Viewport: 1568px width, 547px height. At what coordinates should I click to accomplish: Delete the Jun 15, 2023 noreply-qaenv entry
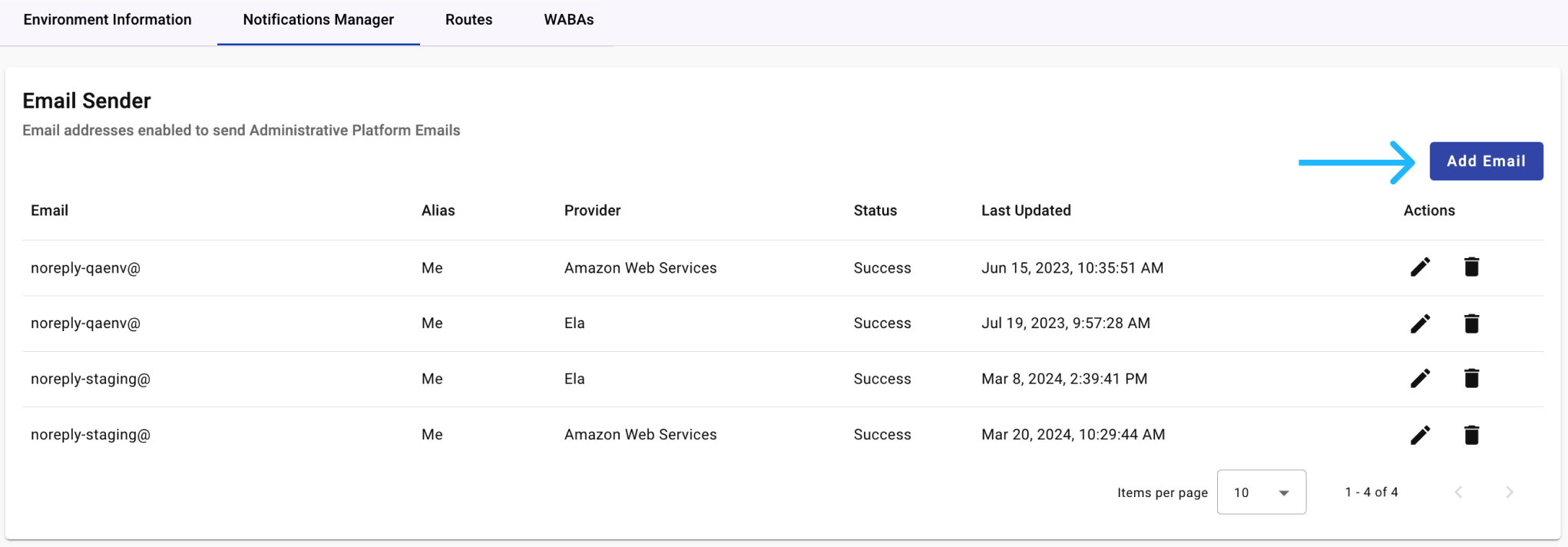click(1471, 267)
